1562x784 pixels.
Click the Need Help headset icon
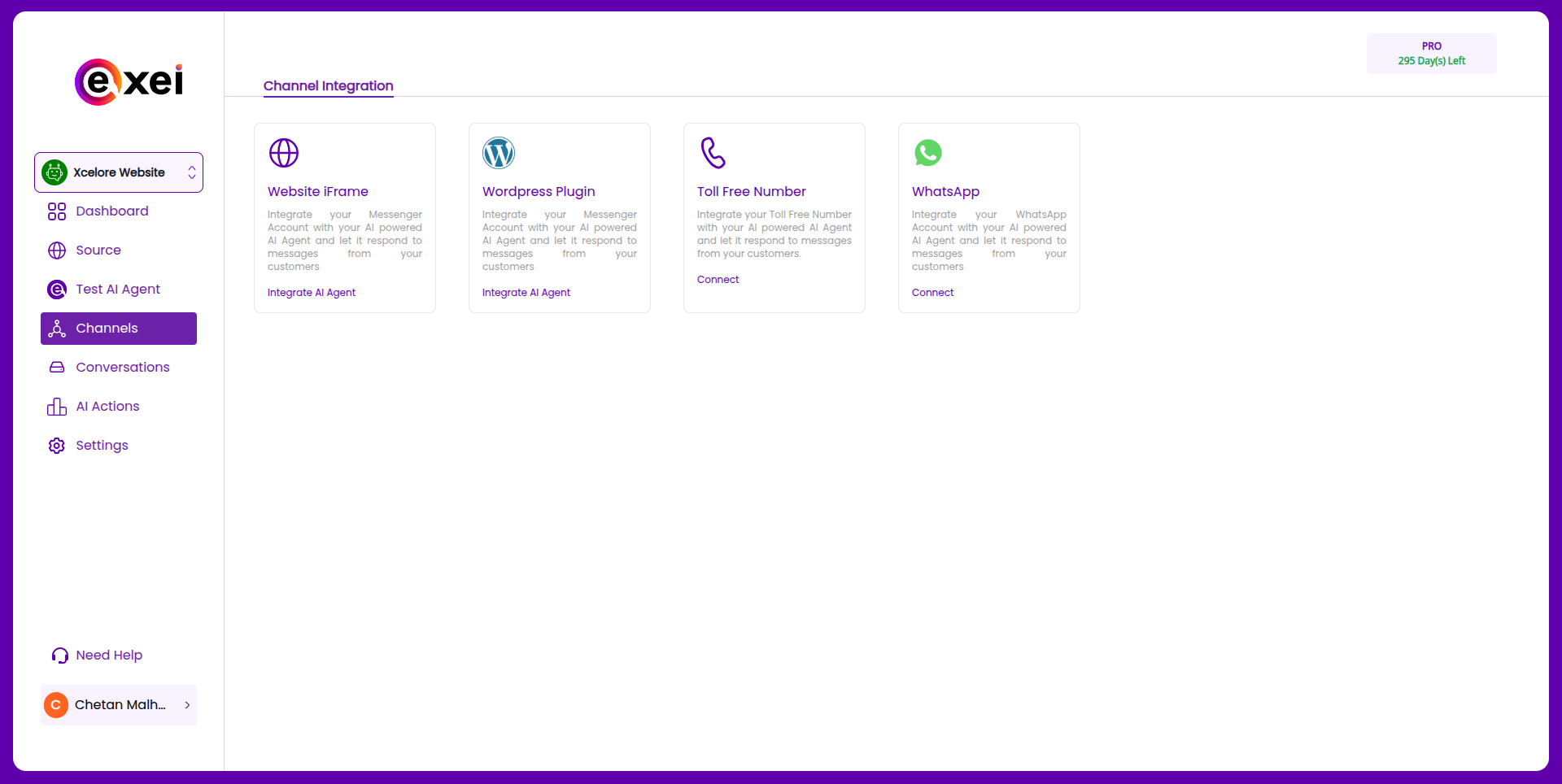(60, 656)
